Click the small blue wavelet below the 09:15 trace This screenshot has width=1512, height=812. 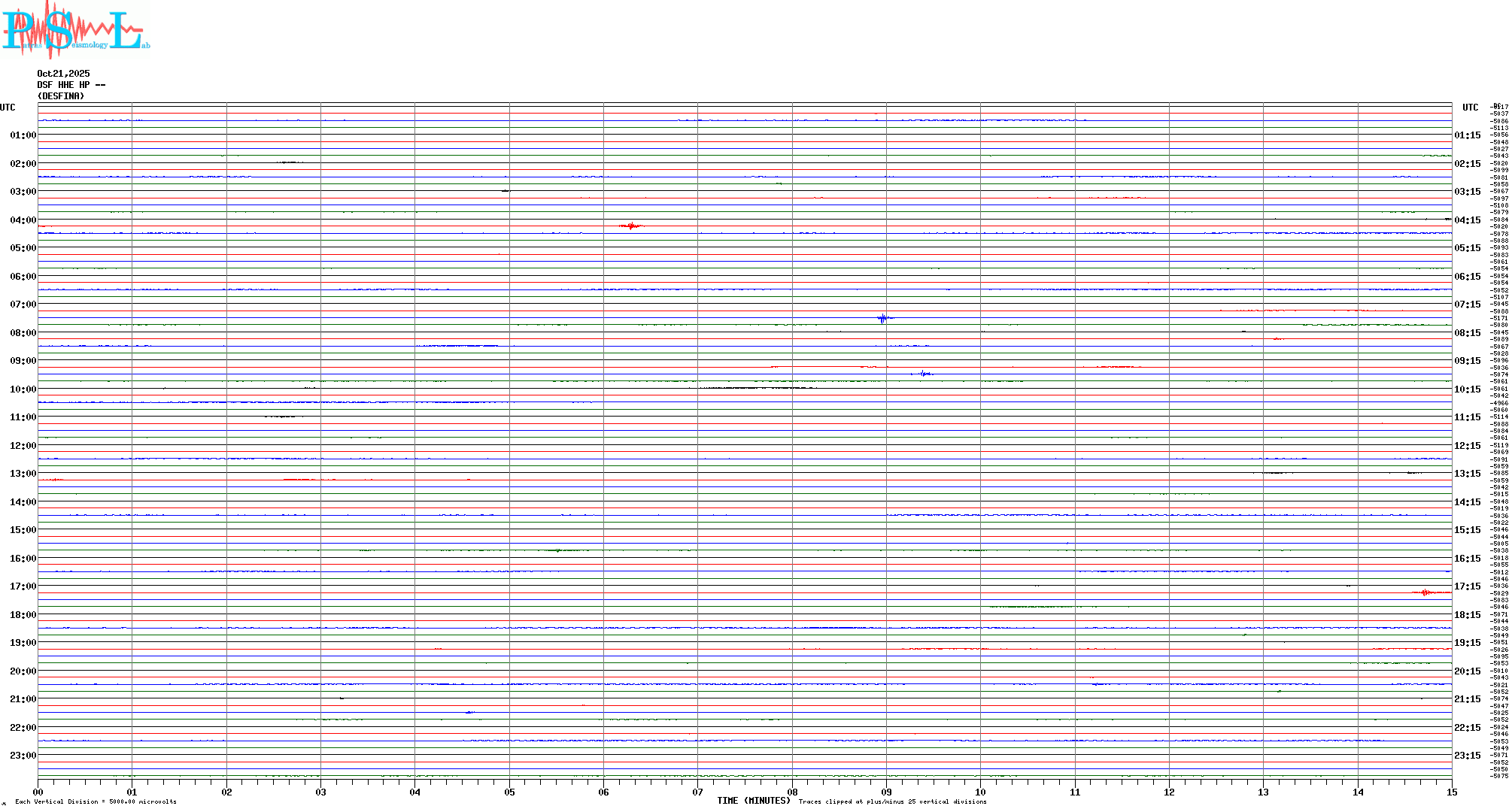924,374
